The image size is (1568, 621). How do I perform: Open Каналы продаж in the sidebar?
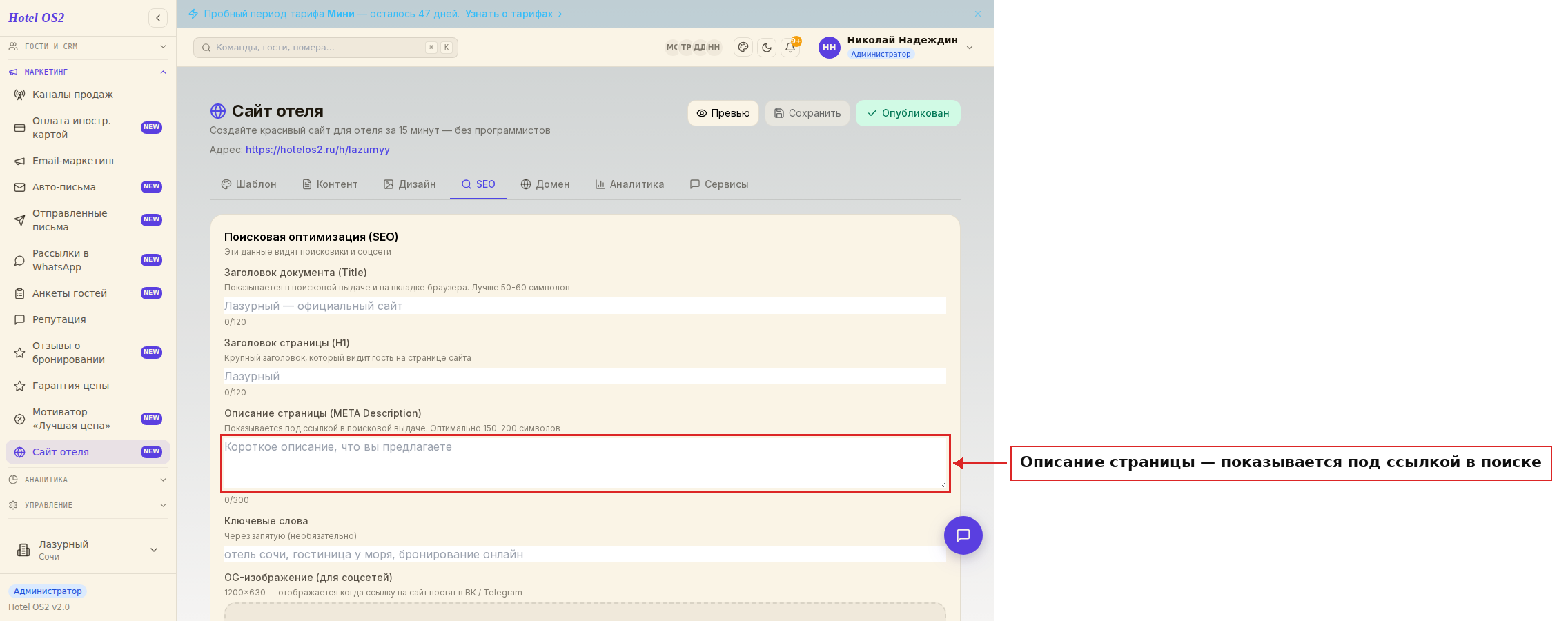(x=88, y=95)
